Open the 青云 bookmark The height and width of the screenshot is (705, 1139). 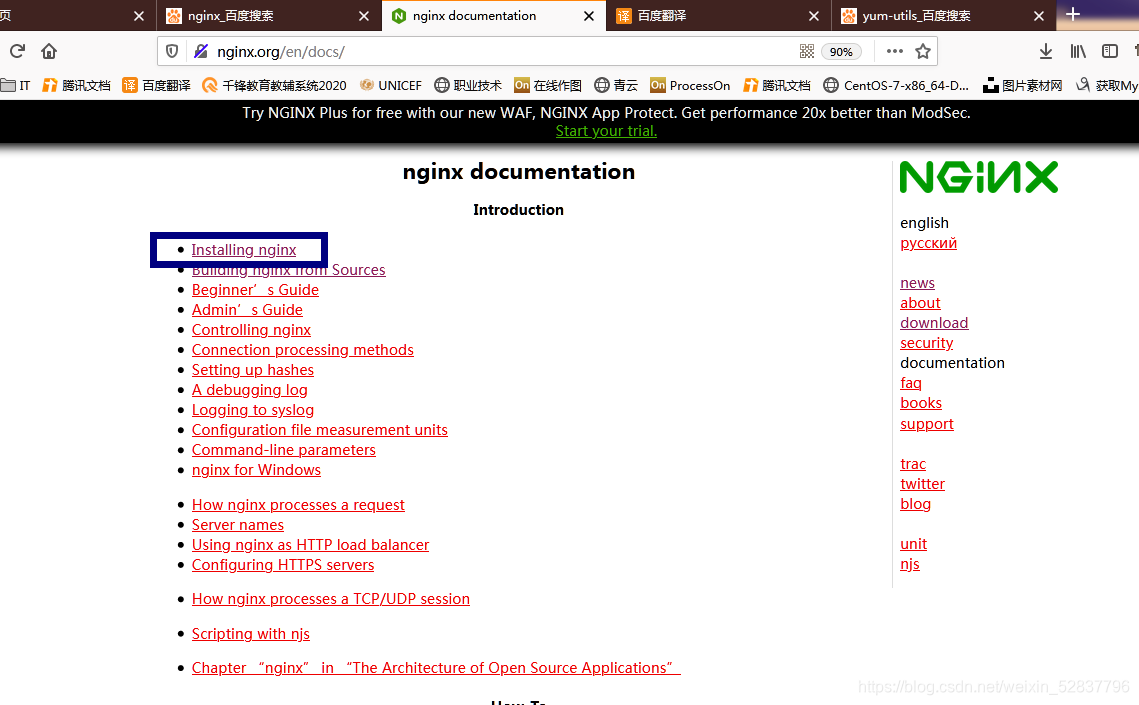click(x=616, y=86)
